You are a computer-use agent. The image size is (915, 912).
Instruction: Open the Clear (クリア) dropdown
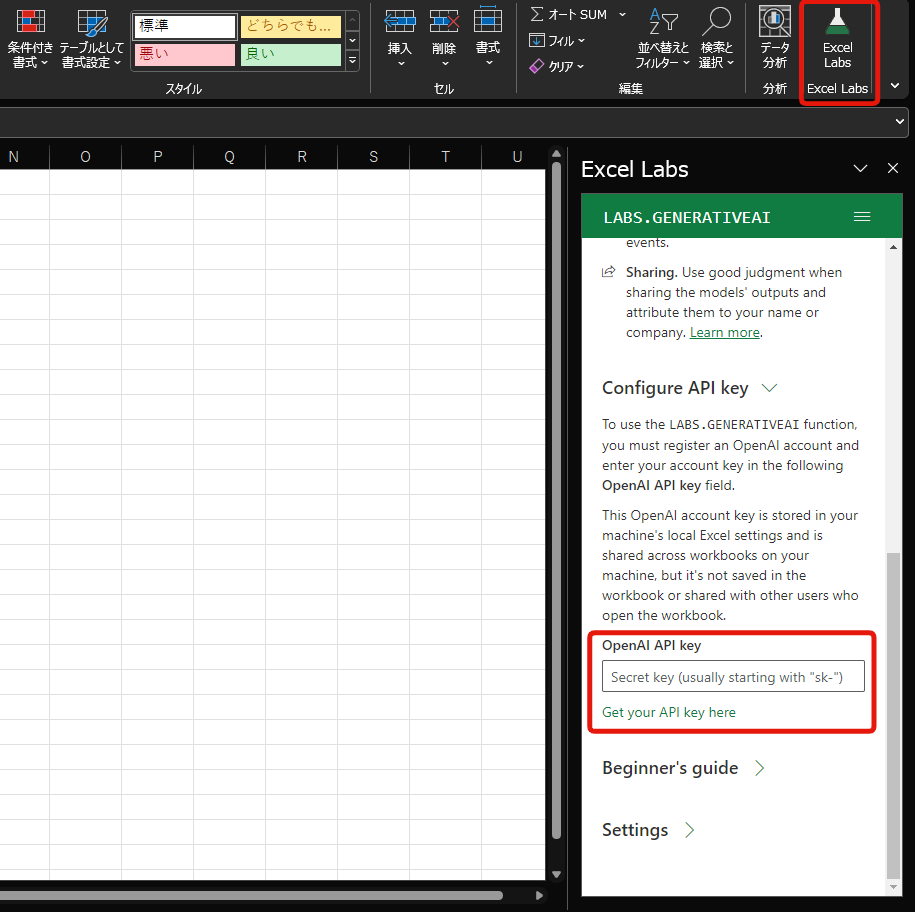pyautogui.click(x=557, y=67)
